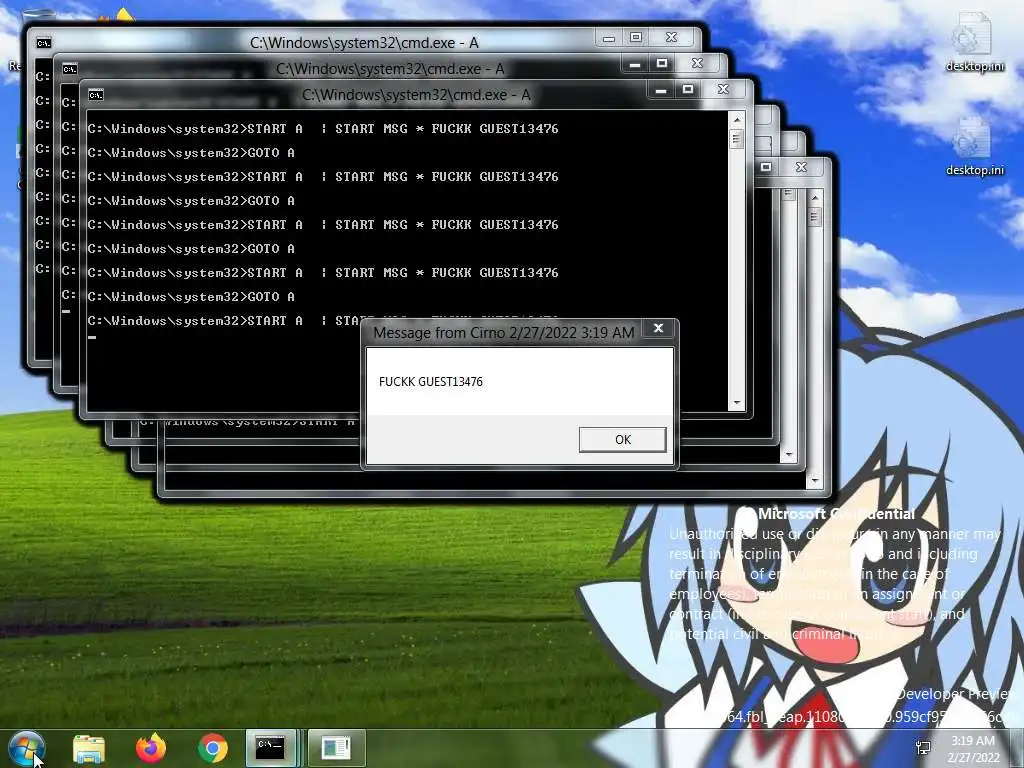The width and height of the screenshot is (1024, 768).
Task: Click the first 'START A' command line in console
Action: coord(323,129)
